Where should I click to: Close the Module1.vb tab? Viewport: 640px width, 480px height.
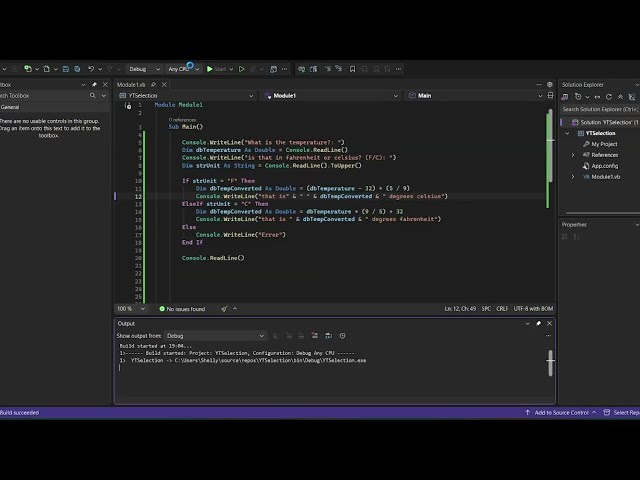[164, 84]
